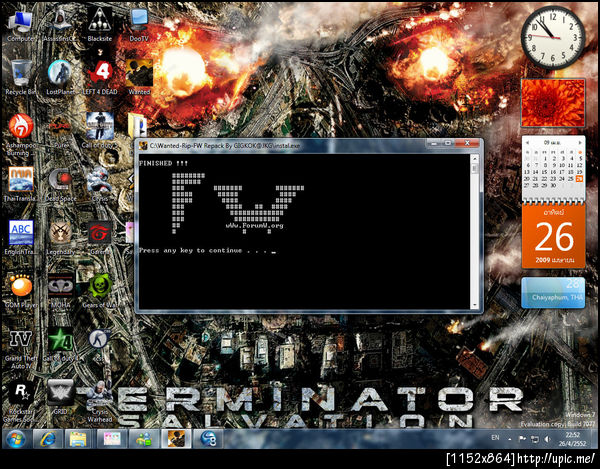Screen dimensions: 600x469
Task: Click the analog clock gadget
Action: click(553, 37)
